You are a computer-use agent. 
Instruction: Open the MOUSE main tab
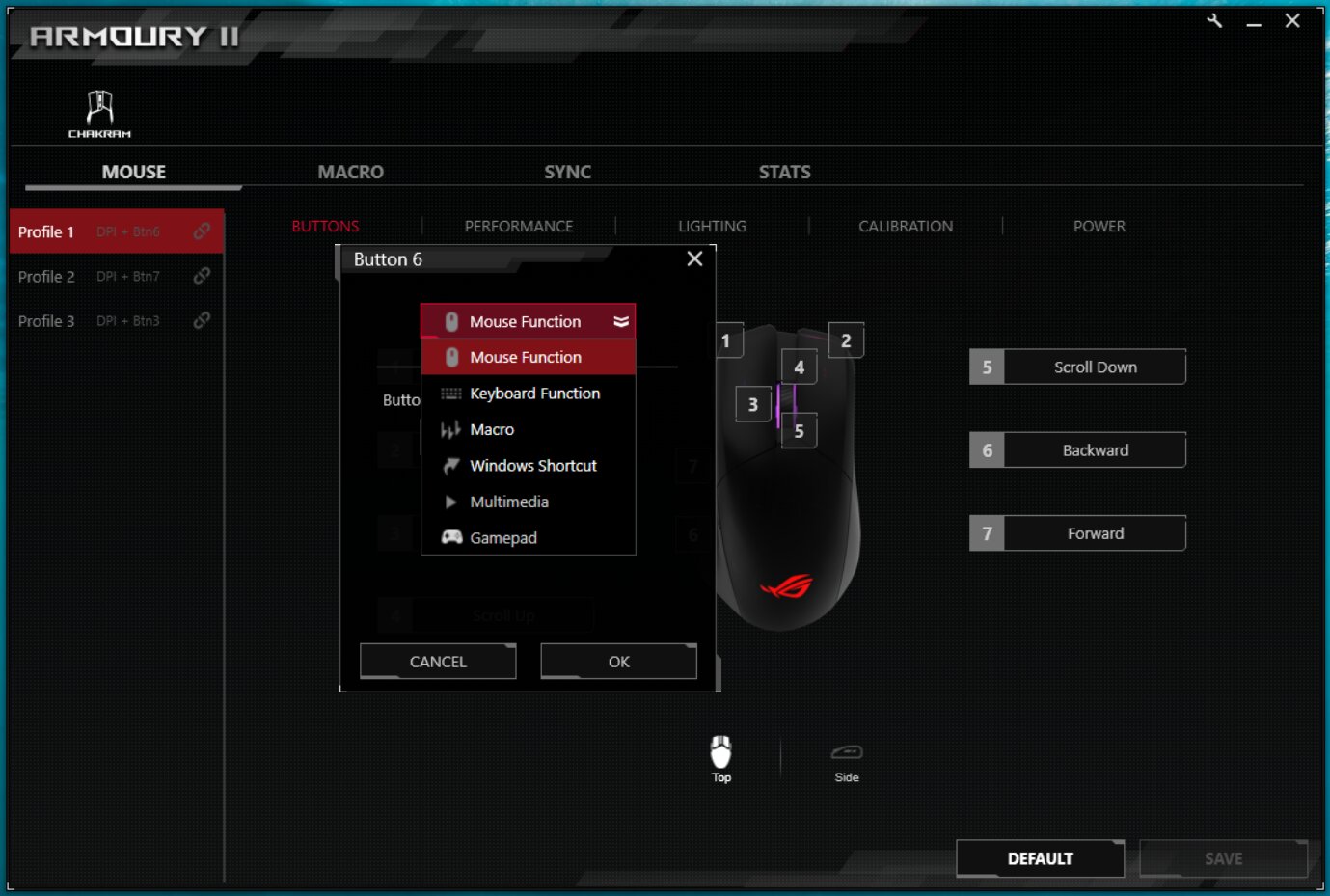[134, 172]
